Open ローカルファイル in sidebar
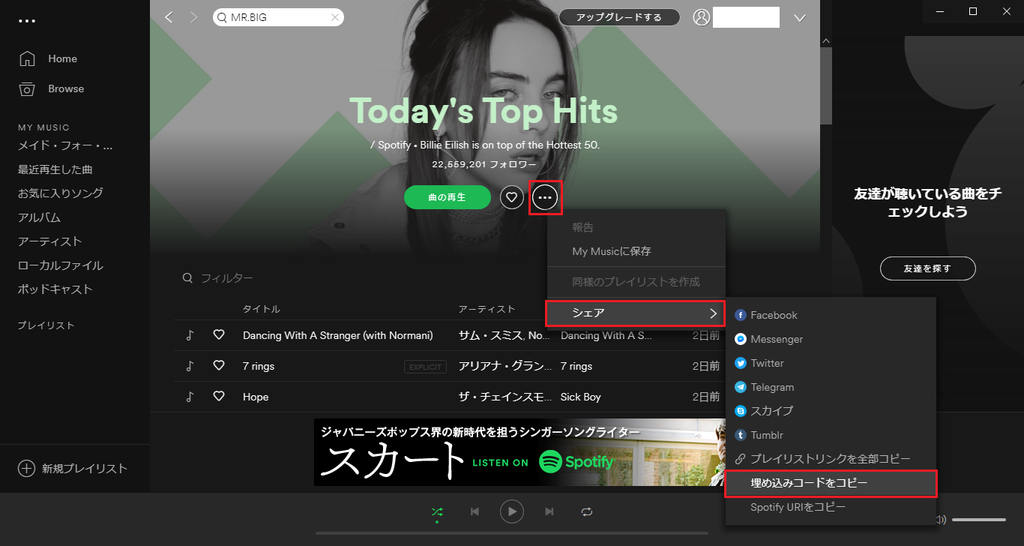The image size is (1024, 546). click(x=61, y=266)
